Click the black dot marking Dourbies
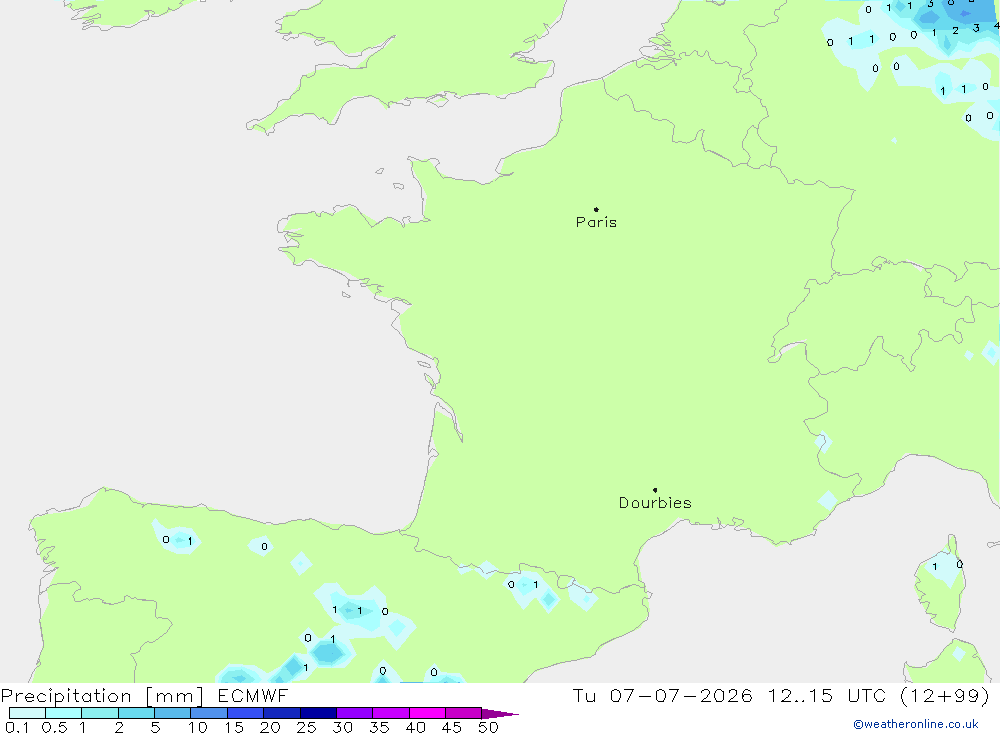The image size is (1000, 733). point(655,490)
